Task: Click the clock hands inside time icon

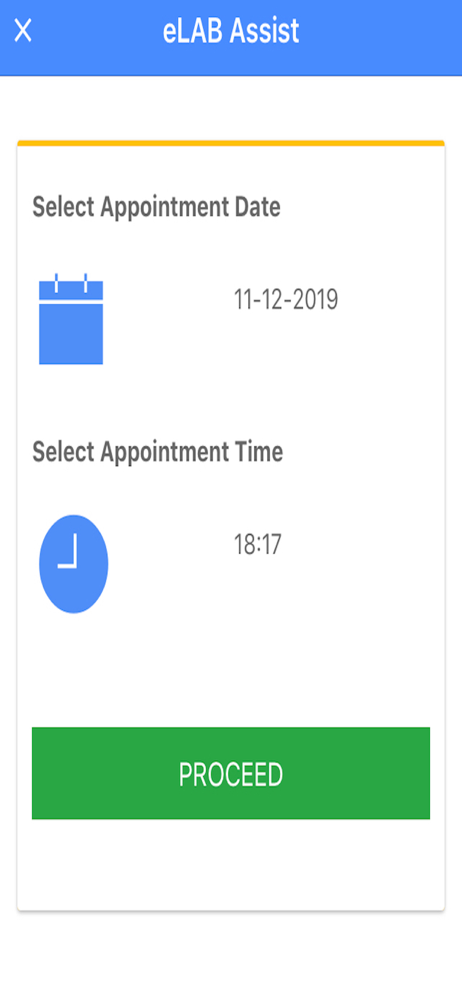Action: 68,552
